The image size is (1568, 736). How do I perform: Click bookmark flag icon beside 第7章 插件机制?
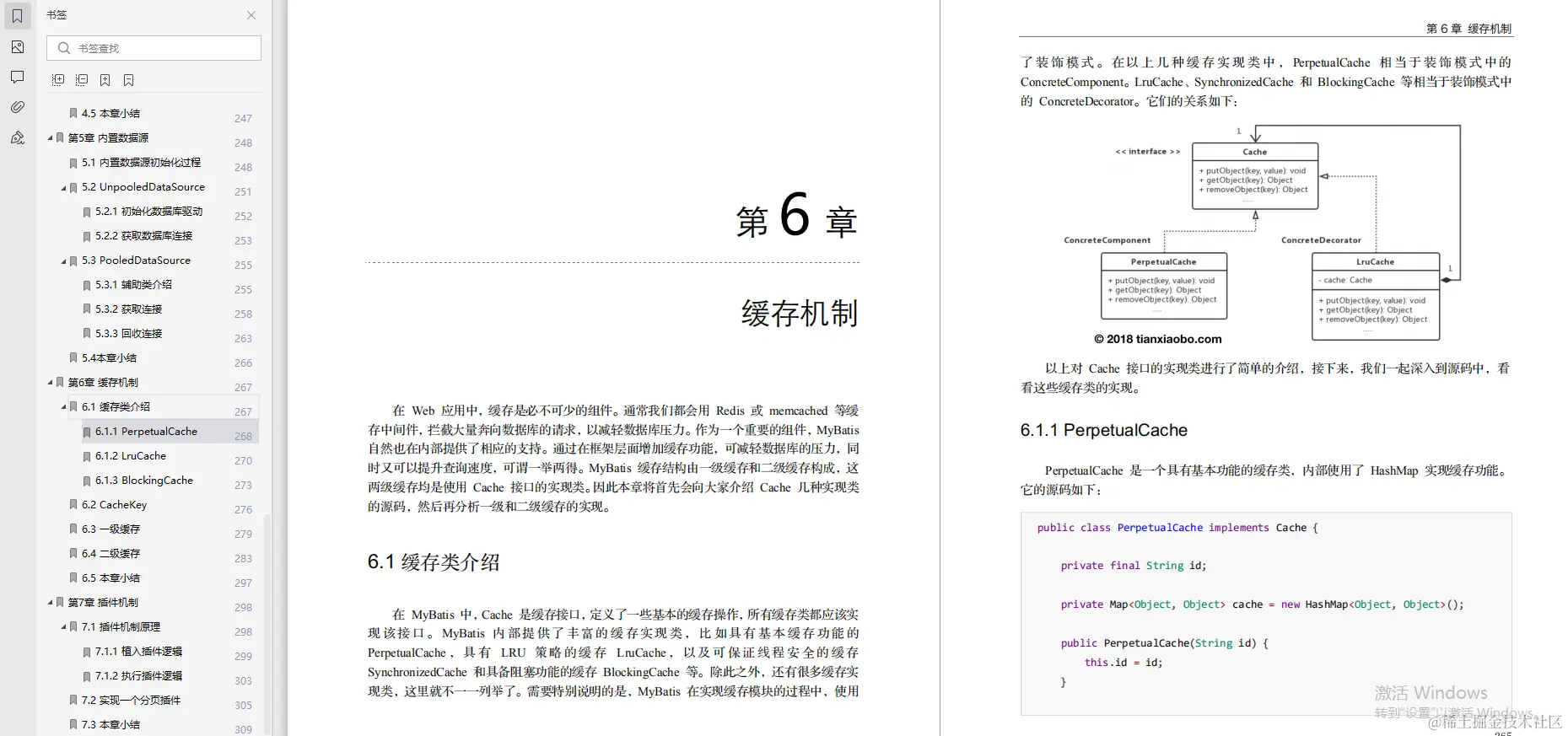coord(60,603)
